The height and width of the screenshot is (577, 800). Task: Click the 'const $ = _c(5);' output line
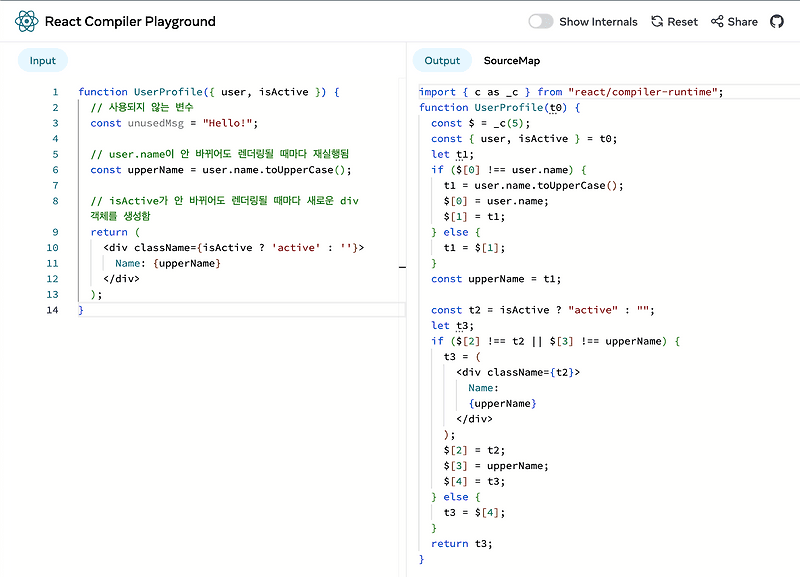coord(481,123)
